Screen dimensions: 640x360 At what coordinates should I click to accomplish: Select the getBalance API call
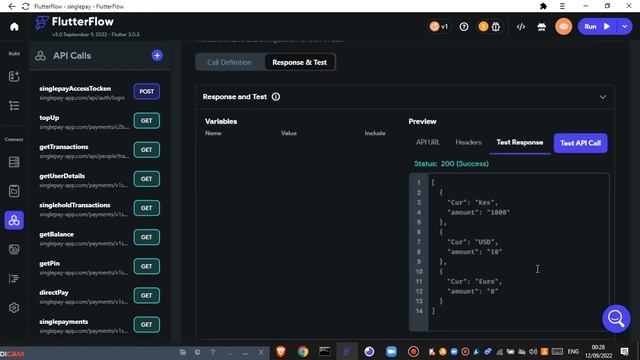(100, 238)
